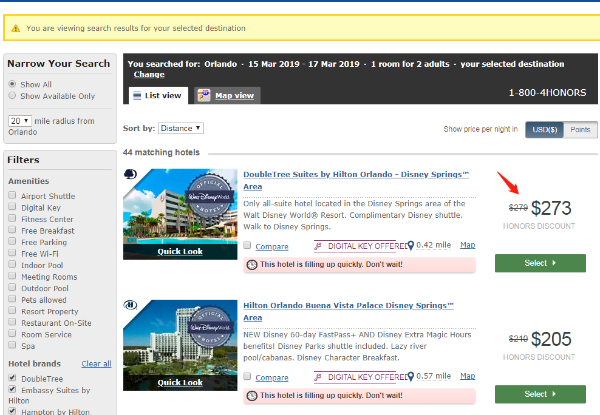The image size is (600, 415).
Task: Click Compare link for Hilton Buena Vista Palace
Action: (x=272, y=378)
